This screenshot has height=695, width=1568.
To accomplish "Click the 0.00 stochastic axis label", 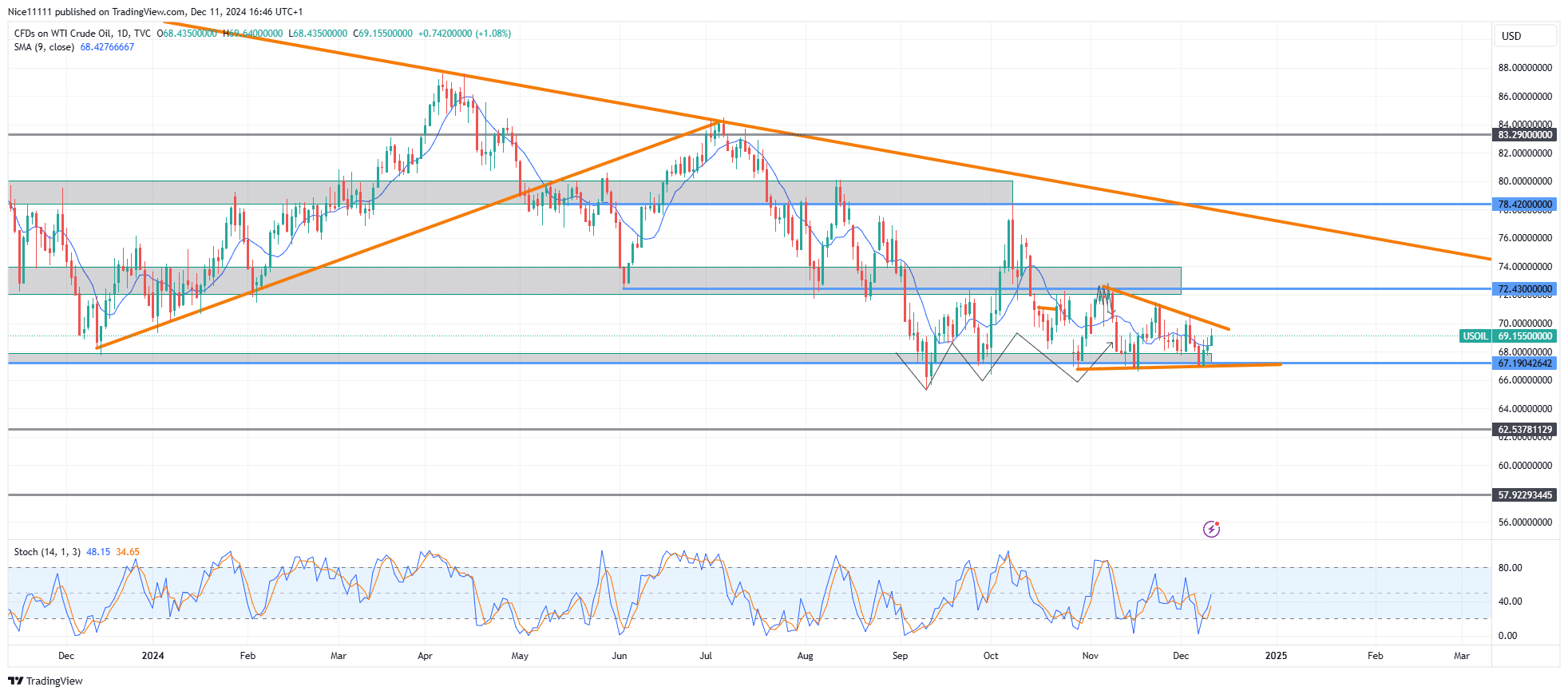I will click(x=1507, y=636).
